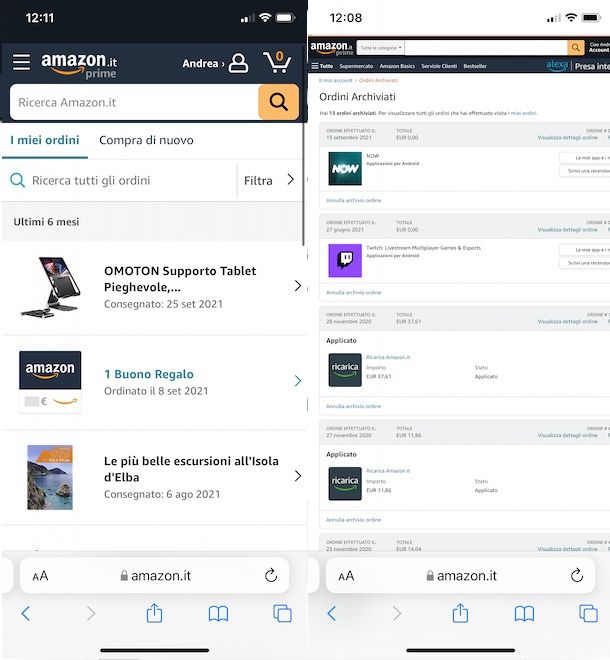Click the miei ordini link in archived notice

523,113
